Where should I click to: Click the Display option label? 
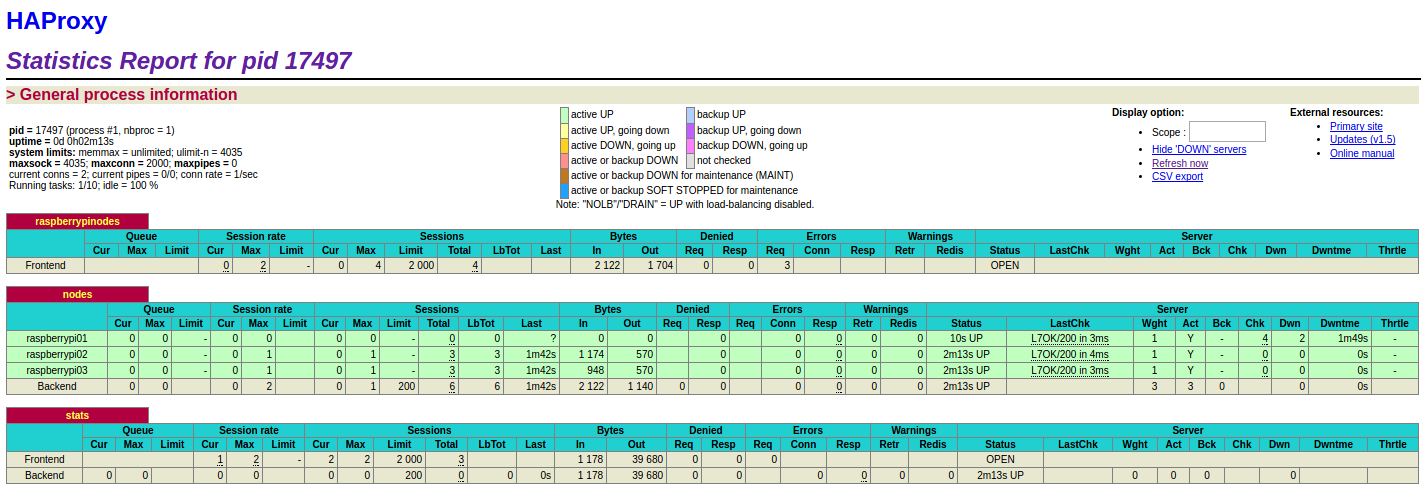pos(1148,112)
